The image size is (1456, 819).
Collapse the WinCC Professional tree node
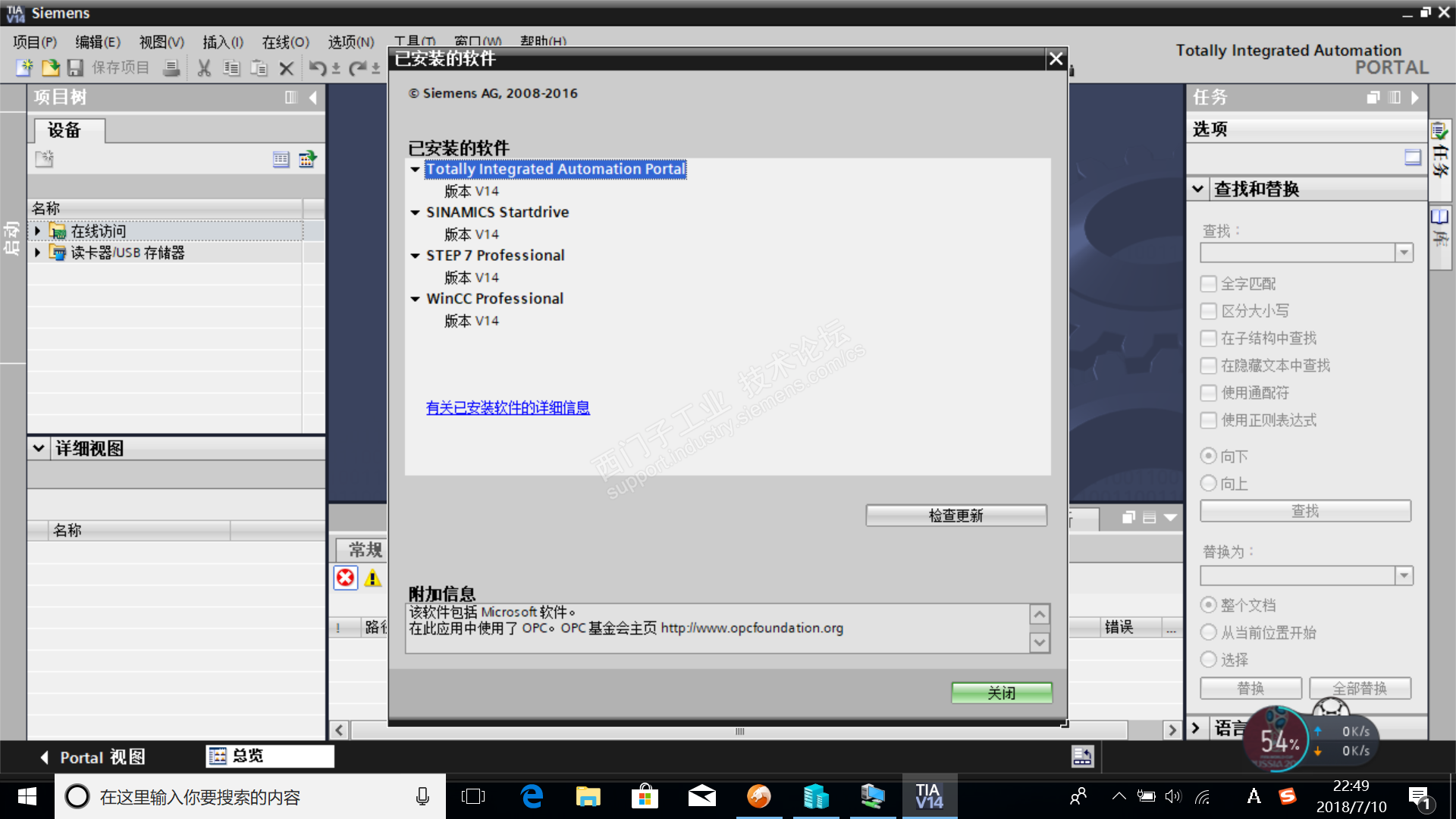tap(415, 299)
